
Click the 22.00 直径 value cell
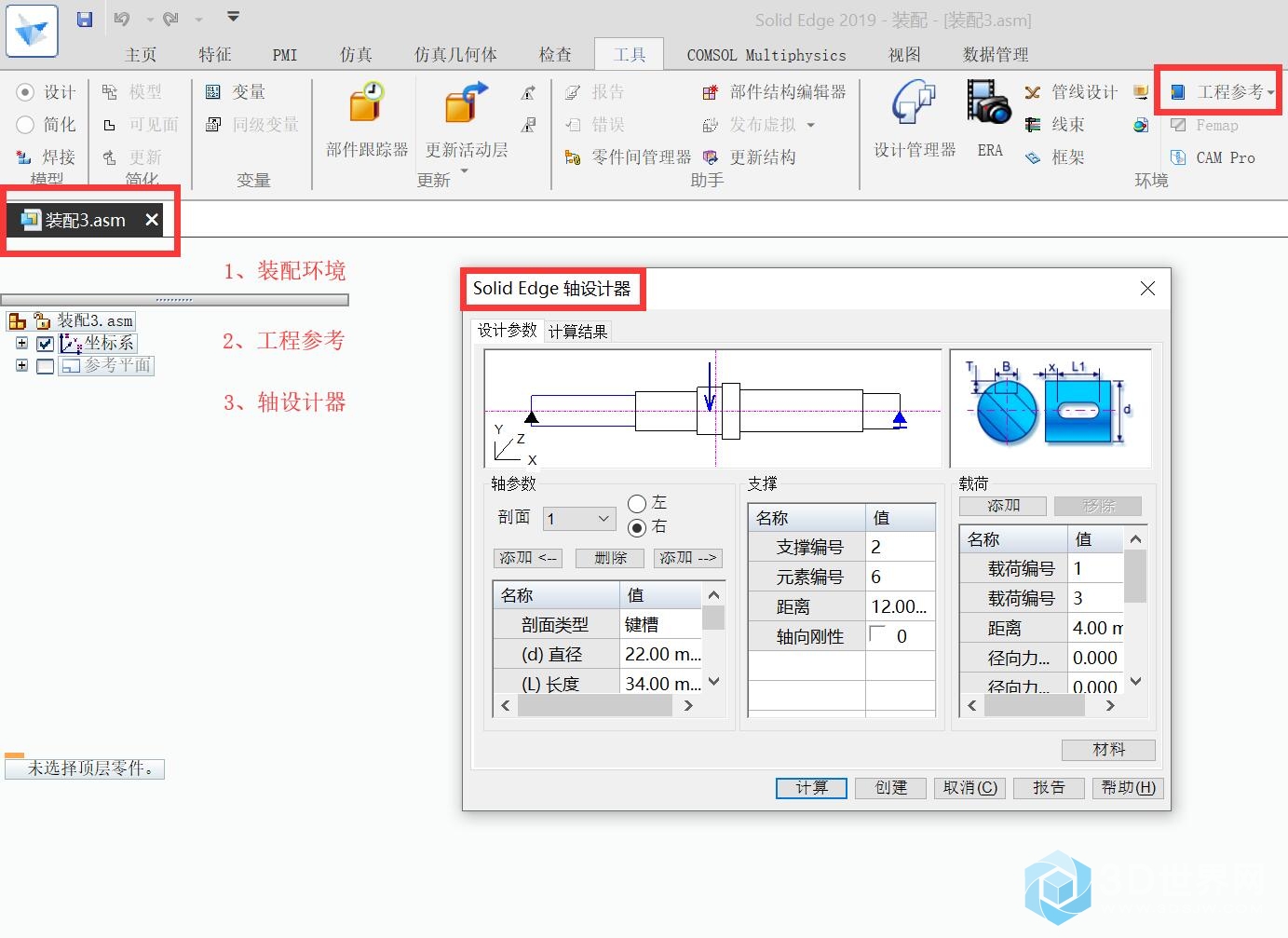(x=660, y=654)
